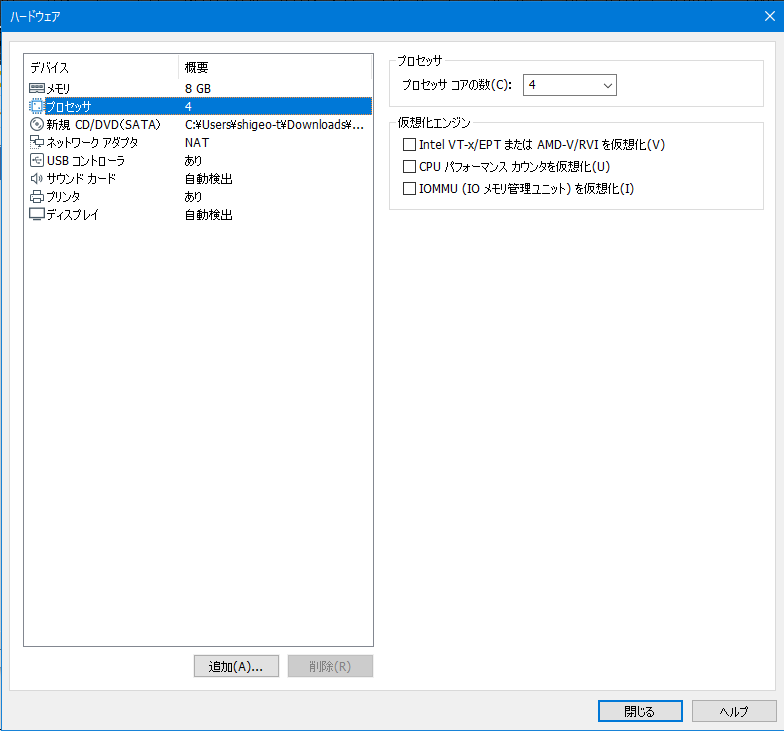The width and height of the screenshot is (784, 731).
Task: Select the USB コントローラ device row
Action: (198, 160)
